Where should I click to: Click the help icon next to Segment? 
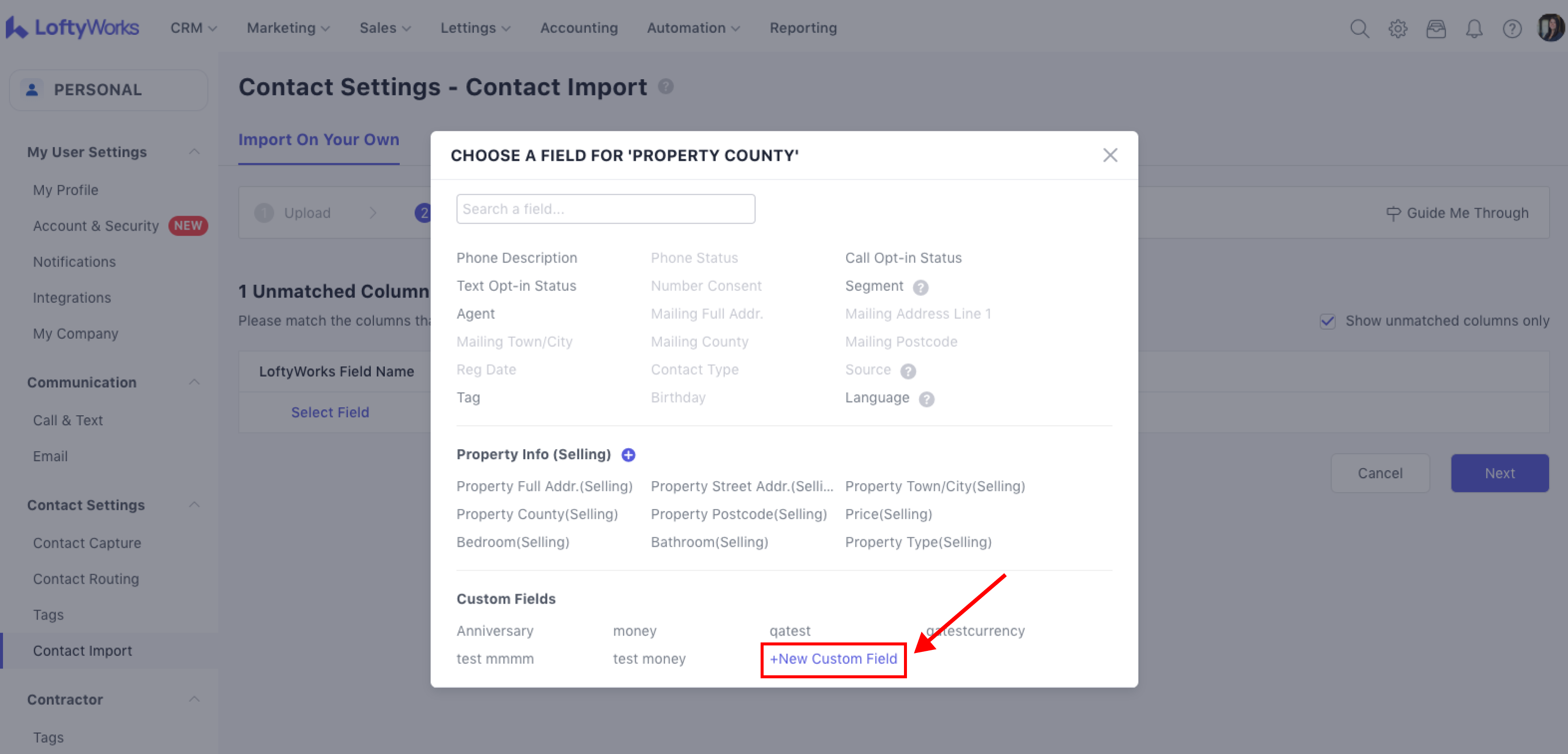[x=920, y=287]
